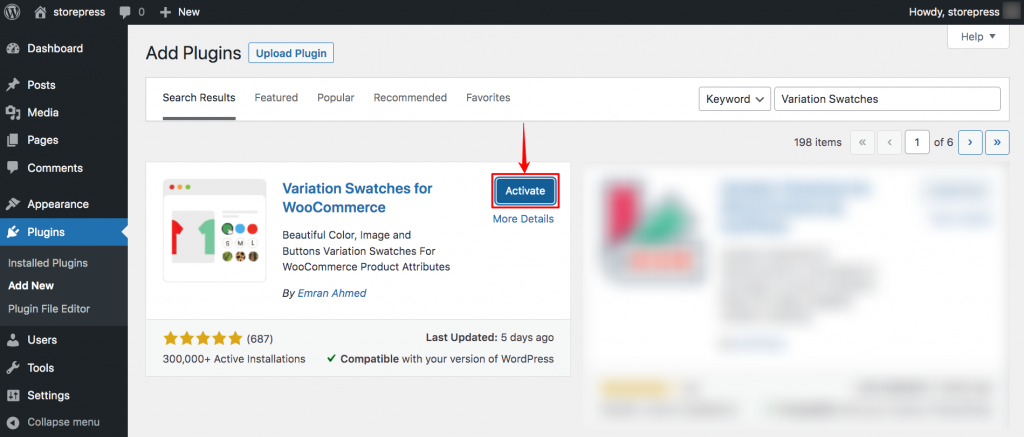Click the WordPress logo icon
Screen dimensions: 1024x437
pos(13,12)
